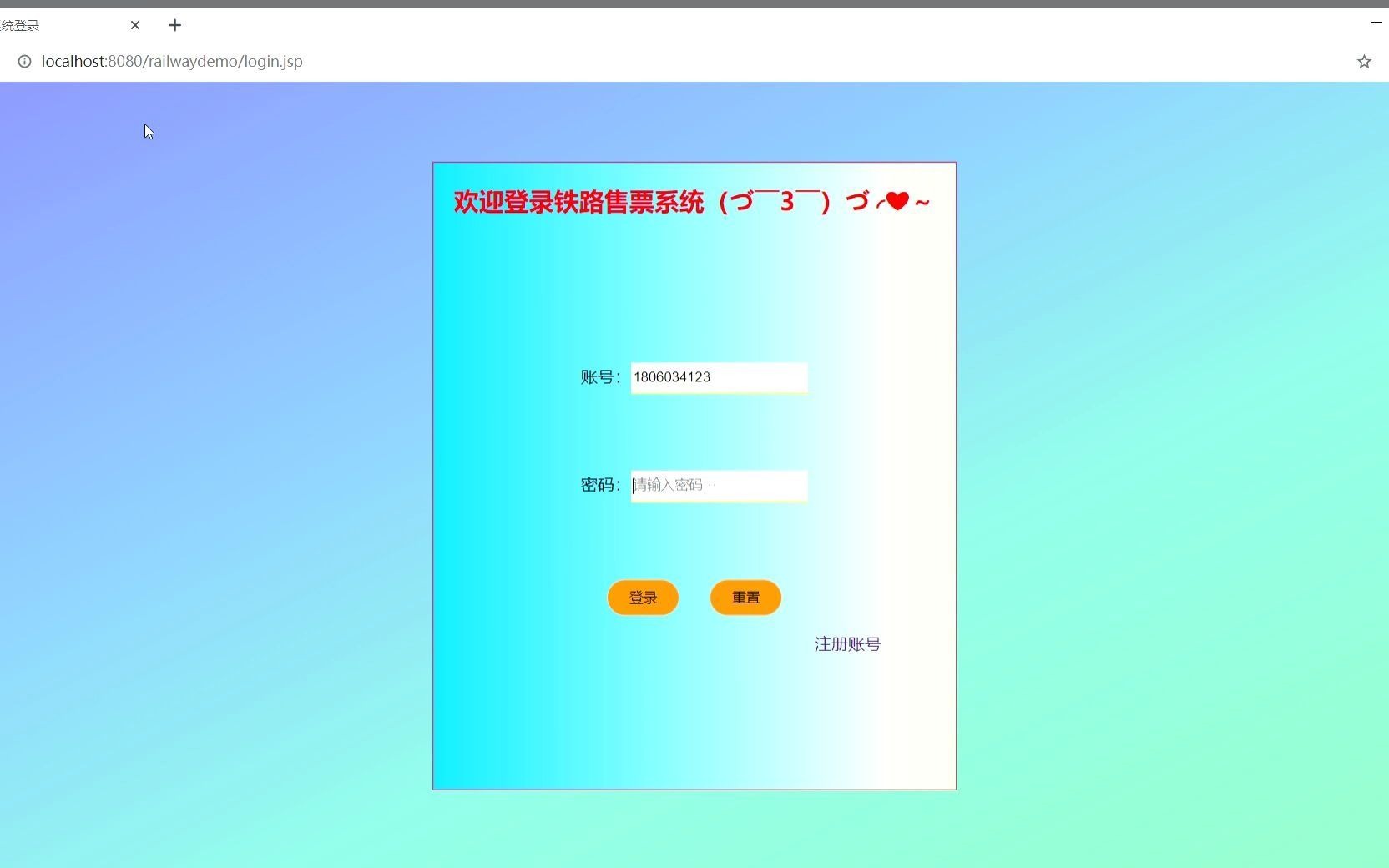
Task: Focus the 账号 account input field
Action: tap(719, 377)
